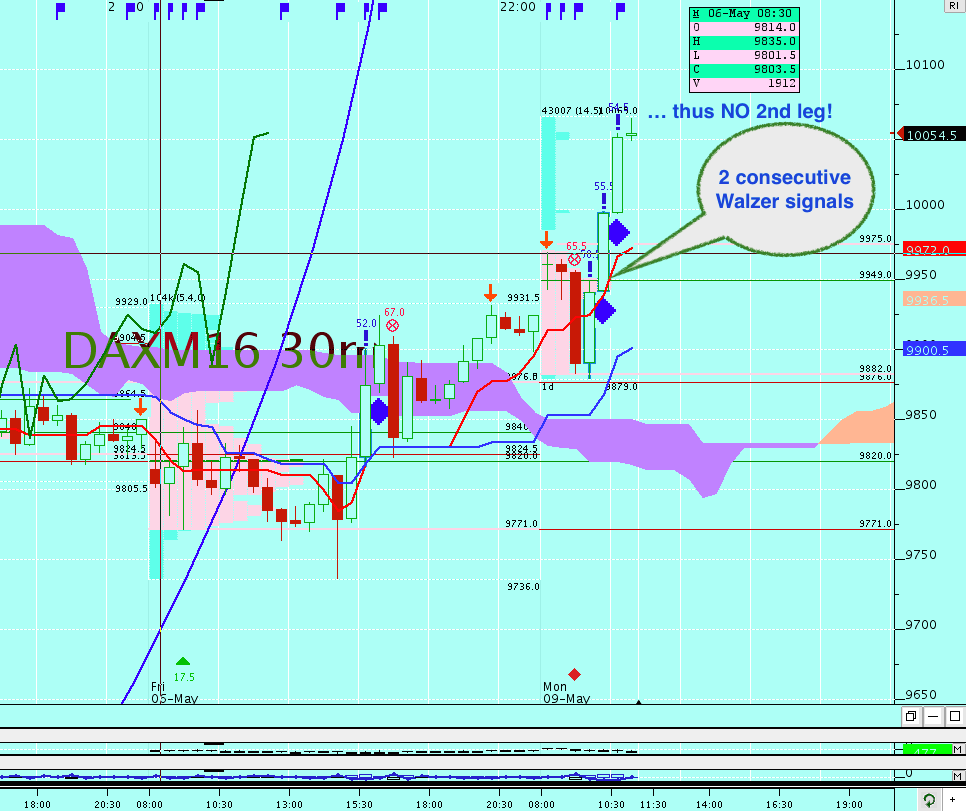Click the Close value 9803.5 in data box
This screenshot has width=966, height=811.
click(x=774, y=69)
